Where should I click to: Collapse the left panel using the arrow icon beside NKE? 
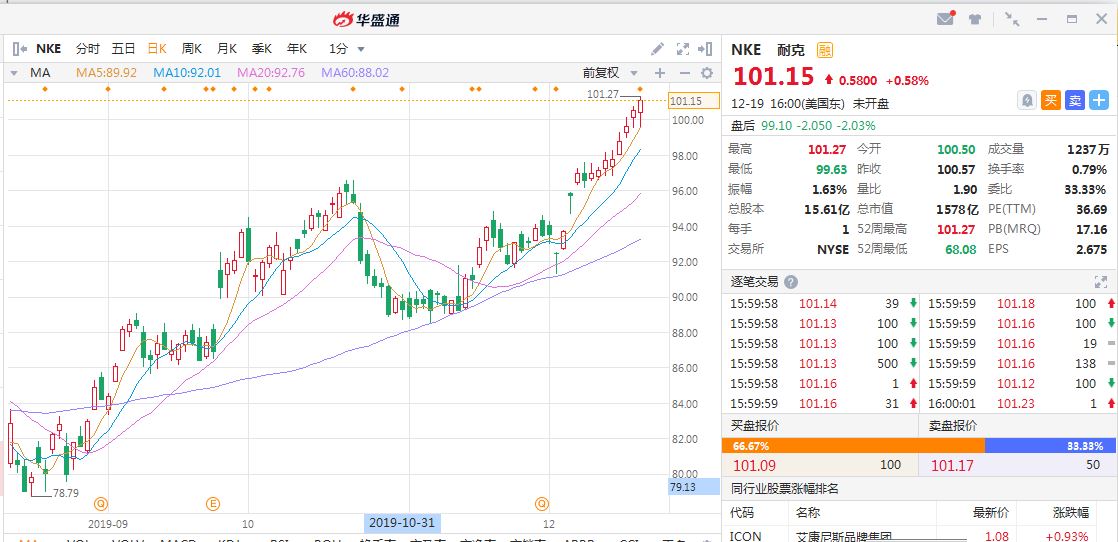tap(19, 48)
